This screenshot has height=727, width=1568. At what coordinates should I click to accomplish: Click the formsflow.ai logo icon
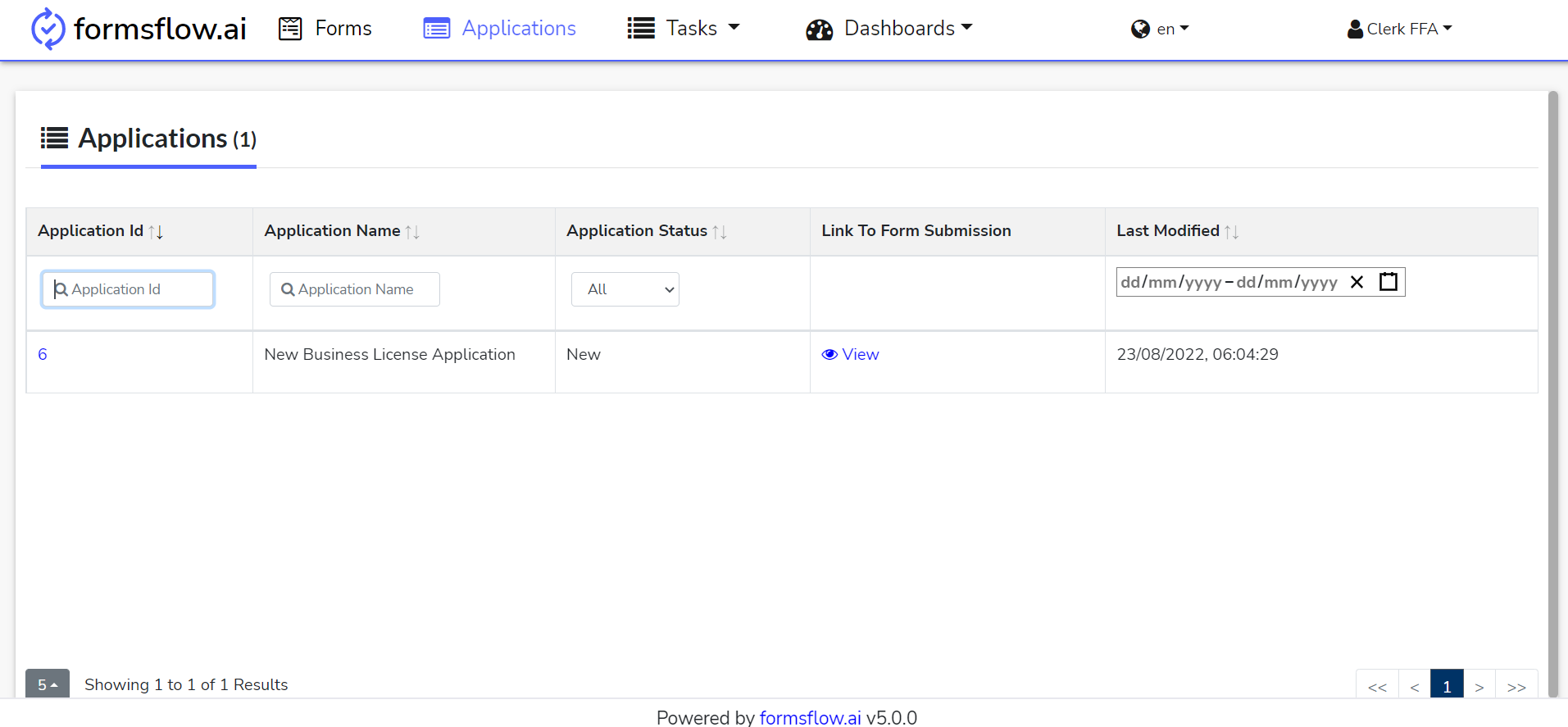point(48,29)
